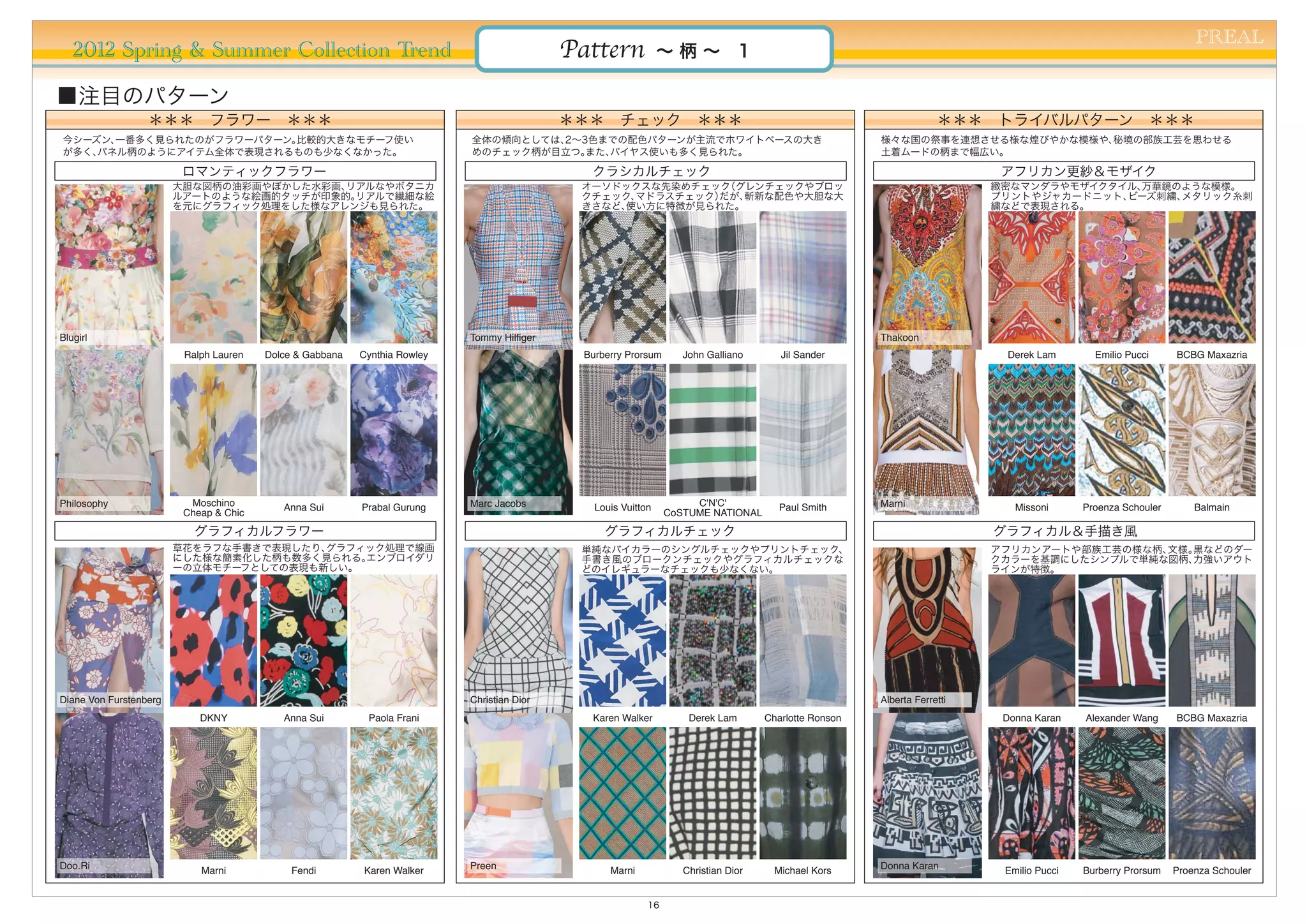Image resolution: width=1307 pixels, height=924 pixels.
Task: Select the Michael Kors dark tie-dye swatch
Action: [x=803, y=793]
